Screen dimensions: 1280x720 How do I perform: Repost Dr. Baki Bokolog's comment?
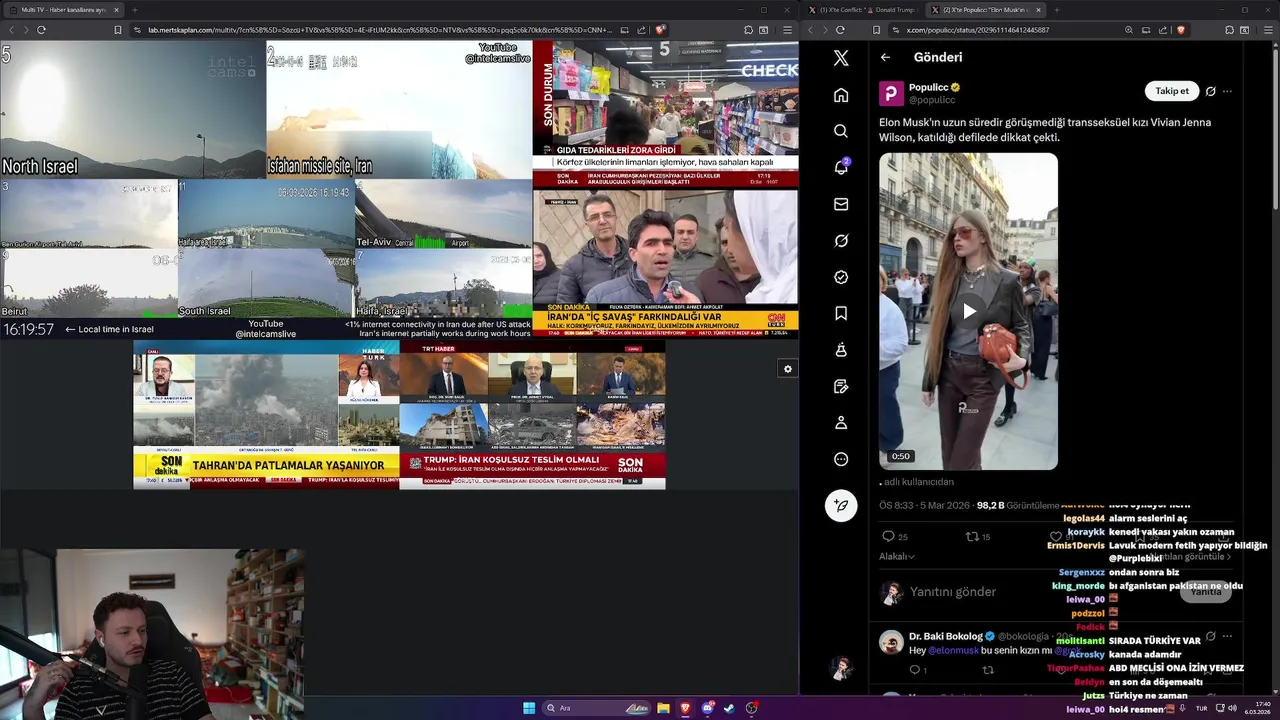[x=988, y=670]
